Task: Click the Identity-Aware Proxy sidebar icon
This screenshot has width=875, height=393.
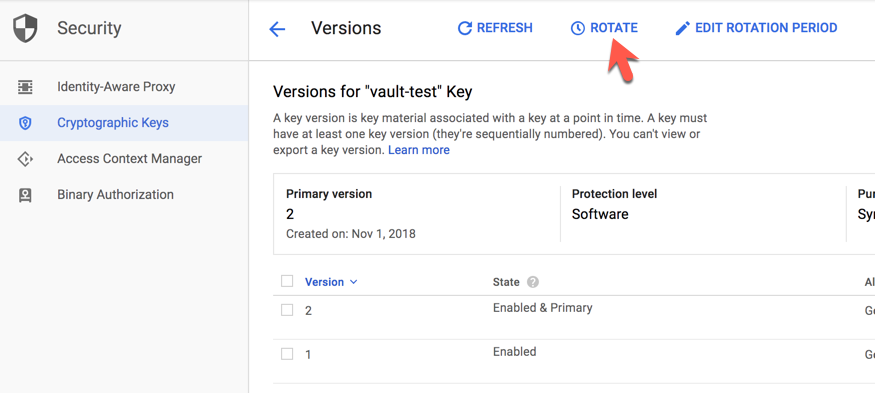Action: point(25,87)
